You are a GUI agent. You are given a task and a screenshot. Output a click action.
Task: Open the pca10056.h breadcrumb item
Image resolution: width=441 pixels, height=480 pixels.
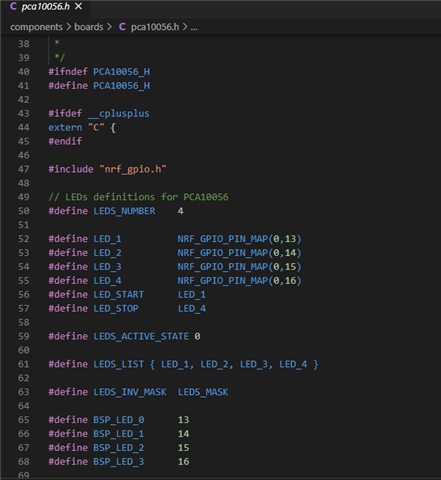(x=155, y=27)
